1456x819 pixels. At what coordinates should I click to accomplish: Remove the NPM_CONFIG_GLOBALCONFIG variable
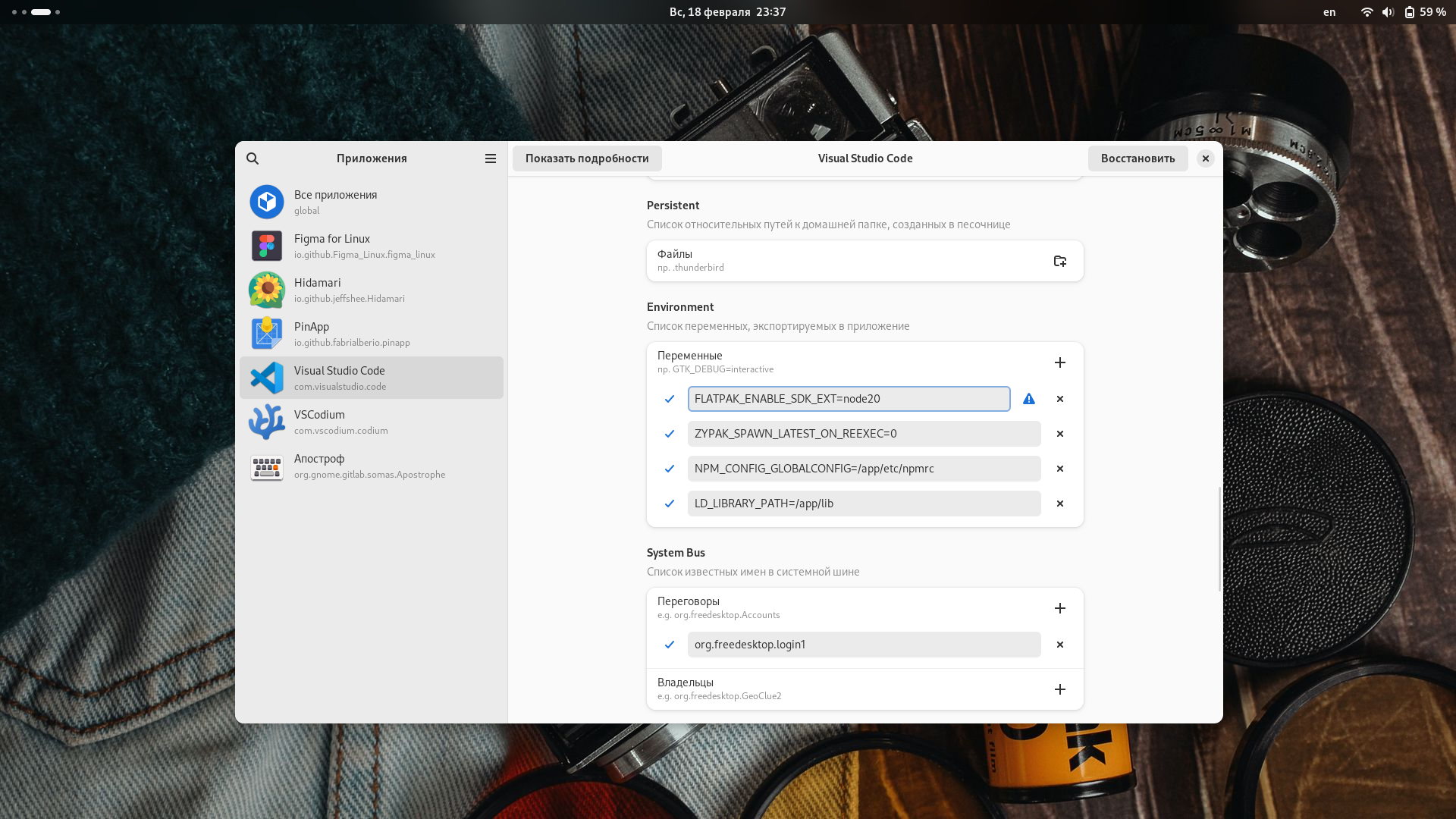click(1060, 469)
